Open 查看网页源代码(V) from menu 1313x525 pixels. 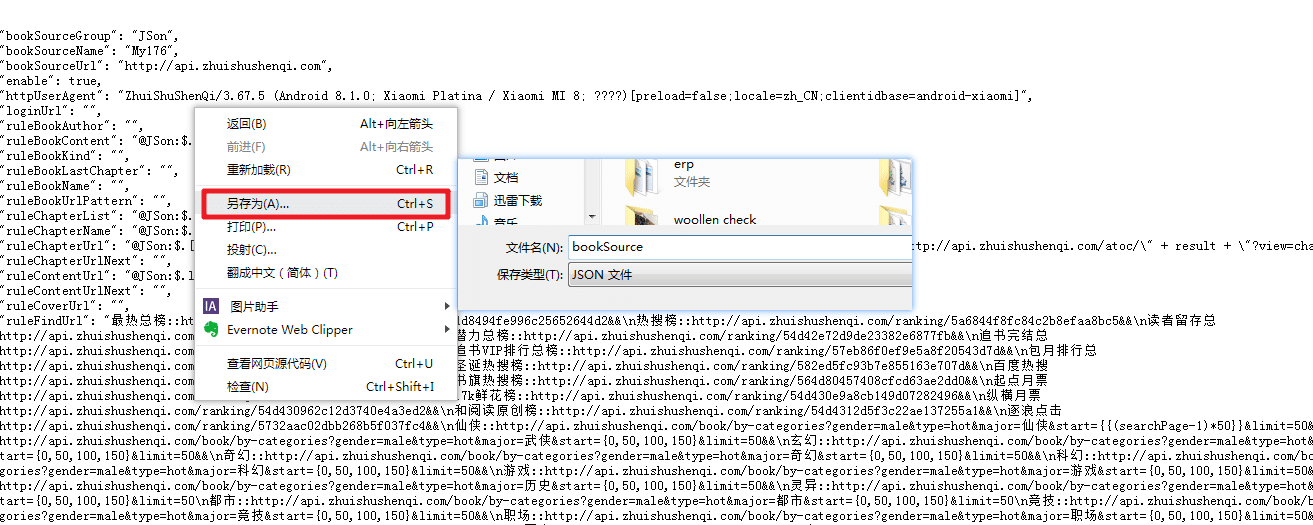(276, 364)
